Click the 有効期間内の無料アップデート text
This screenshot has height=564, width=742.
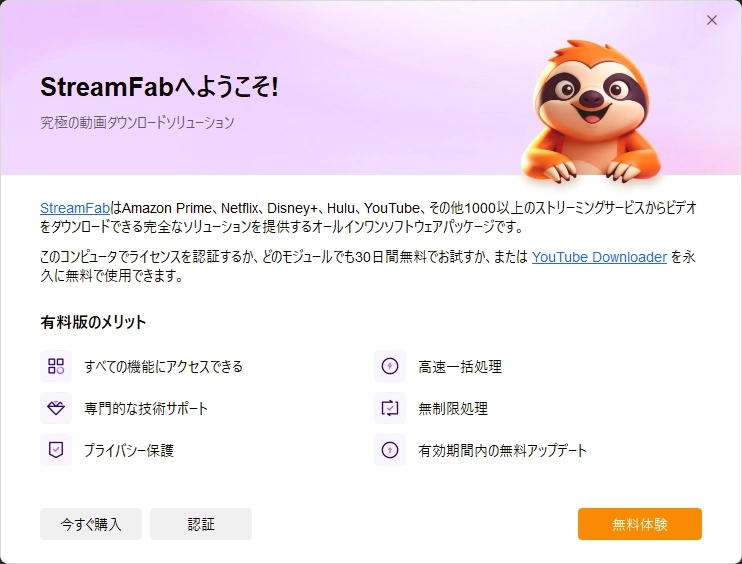tap(503, 450)
